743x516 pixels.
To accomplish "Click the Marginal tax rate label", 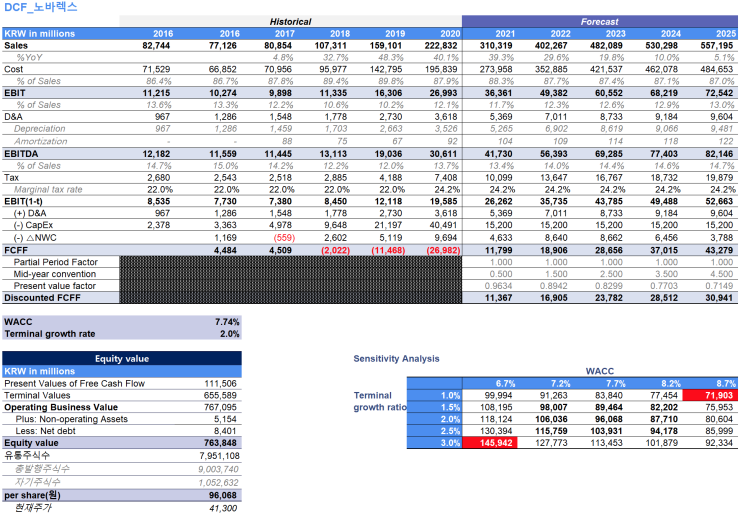I will tap(48, 190).
